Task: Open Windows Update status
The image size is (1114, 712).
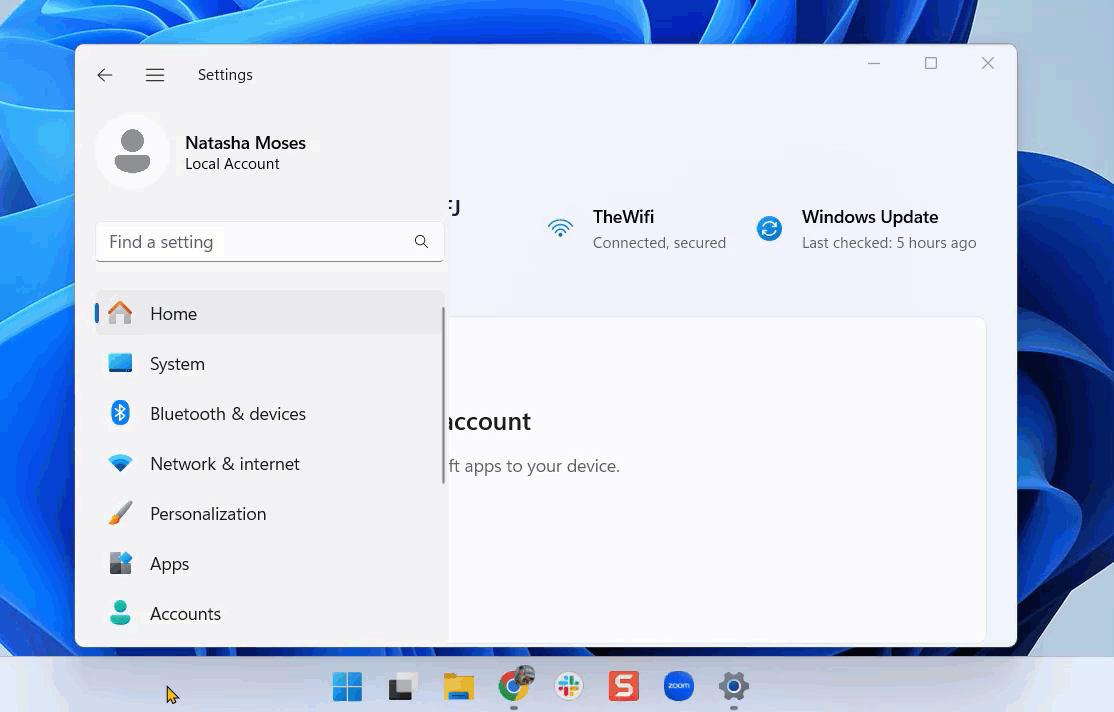Action: tap(867, 229)
